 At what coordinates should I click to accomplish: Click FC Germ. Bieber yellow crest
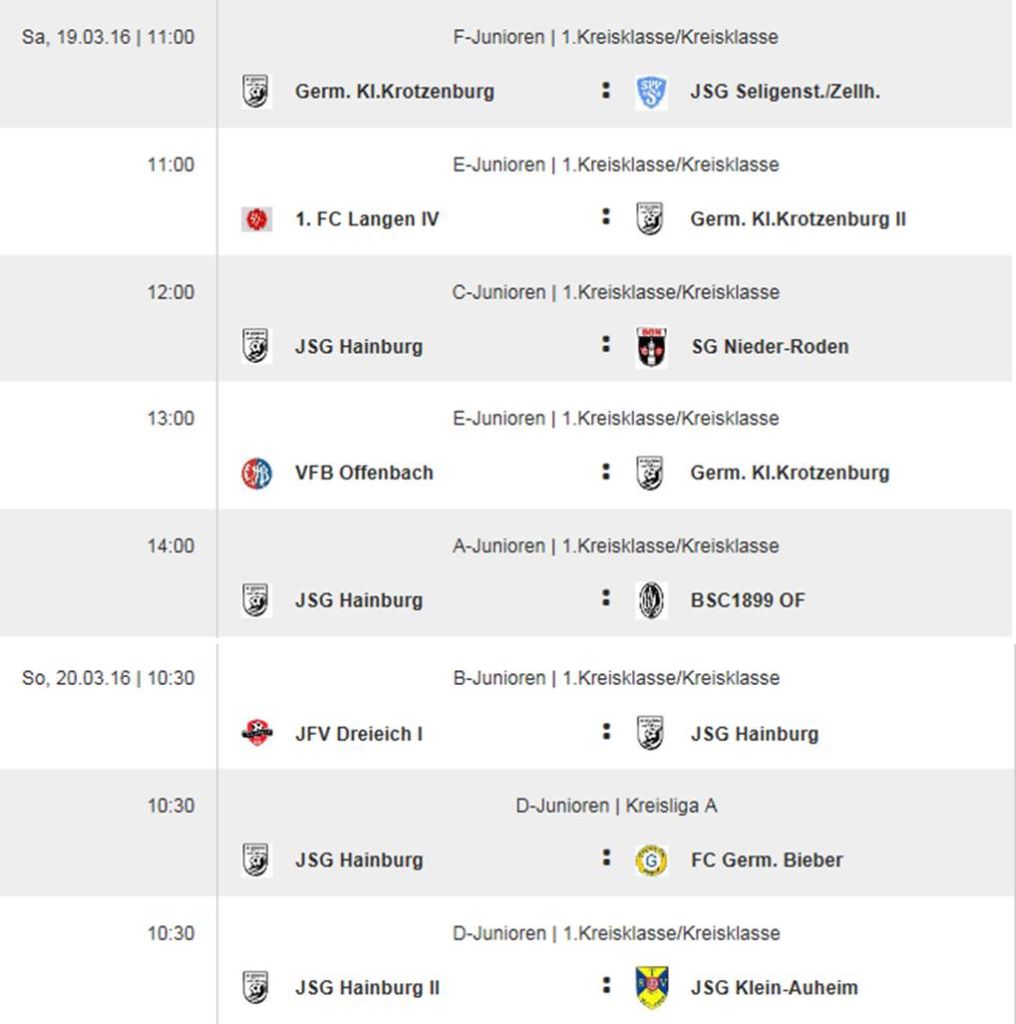click(x=651, y=860)
